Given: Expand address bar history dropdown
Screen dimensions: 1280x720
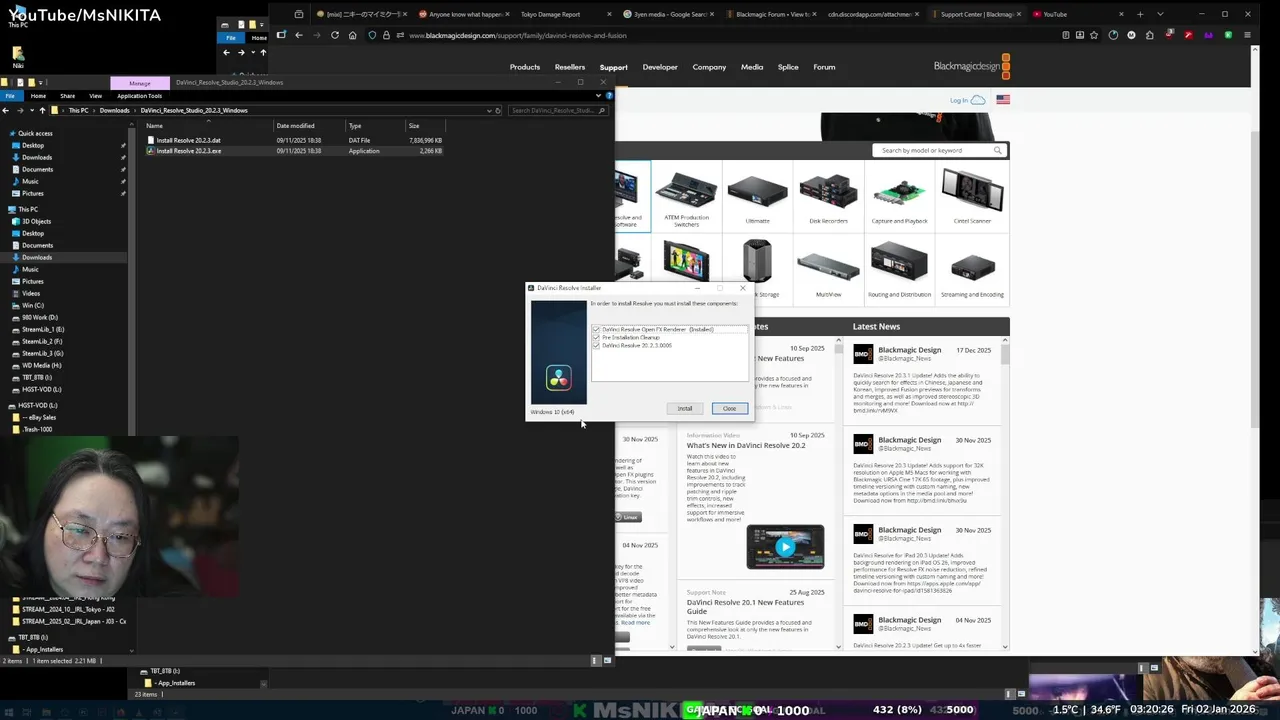Looking at the screenshot, I should [x=488, y=110].
